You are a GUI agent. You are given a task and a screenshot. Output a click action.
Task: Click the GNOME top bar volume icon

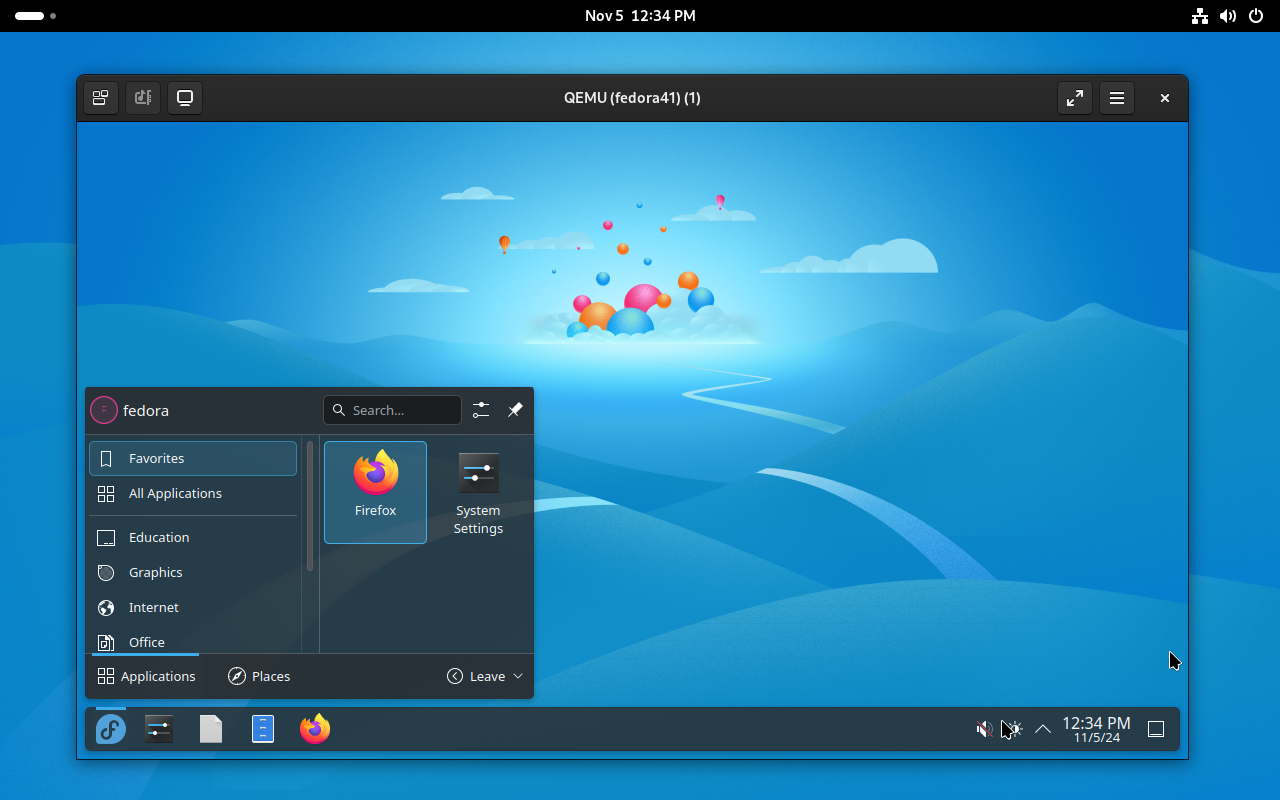tap(1228, 16)
